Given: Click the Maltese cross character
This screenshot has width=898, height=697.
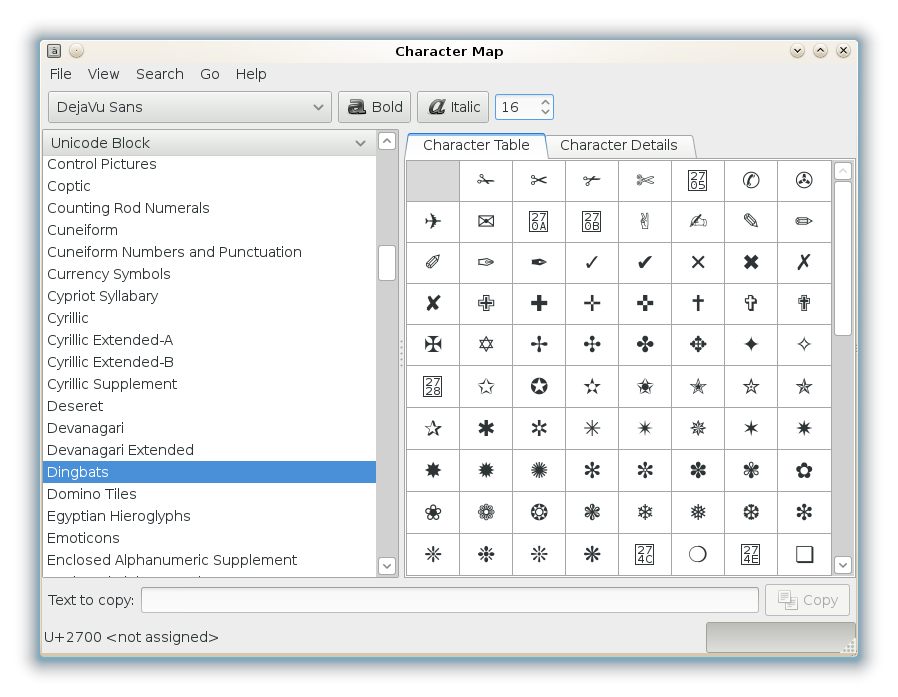Looking at the screenshot, I should click(432, 345).
